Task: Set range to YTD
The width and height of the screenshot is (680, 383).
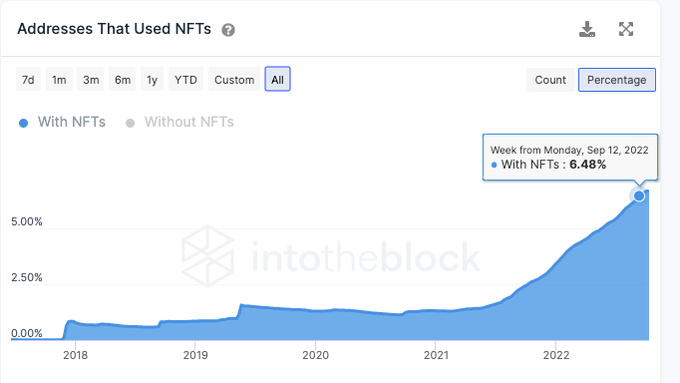Action: [x=186, y=80]
